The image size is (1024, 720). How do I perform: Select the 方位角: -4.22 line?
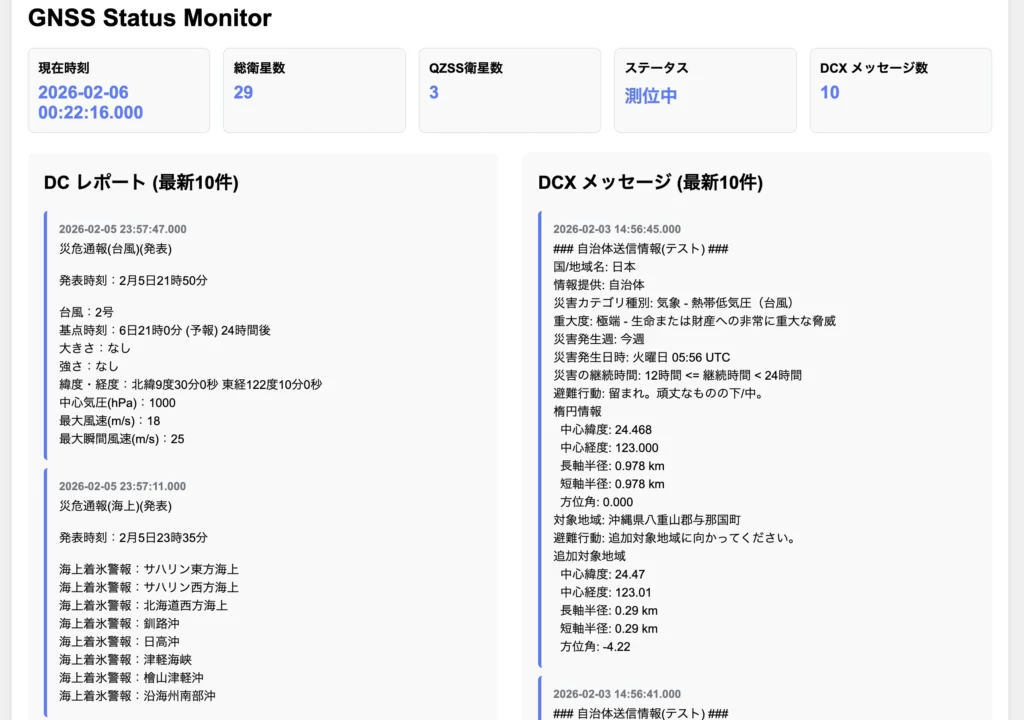[595, 646]
